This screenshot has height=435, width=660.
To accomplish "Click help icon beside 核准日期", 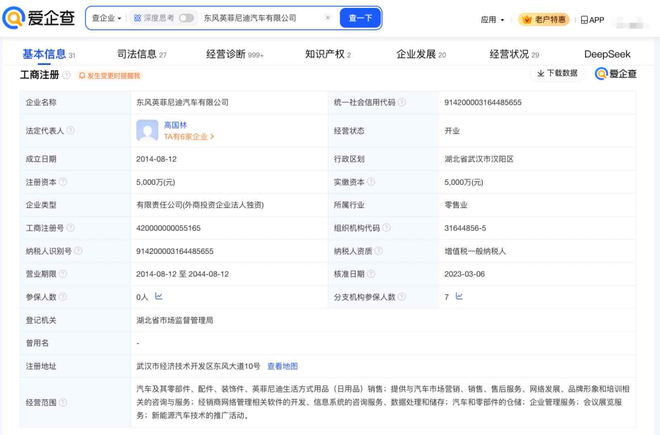I will (x=371, y=274).
